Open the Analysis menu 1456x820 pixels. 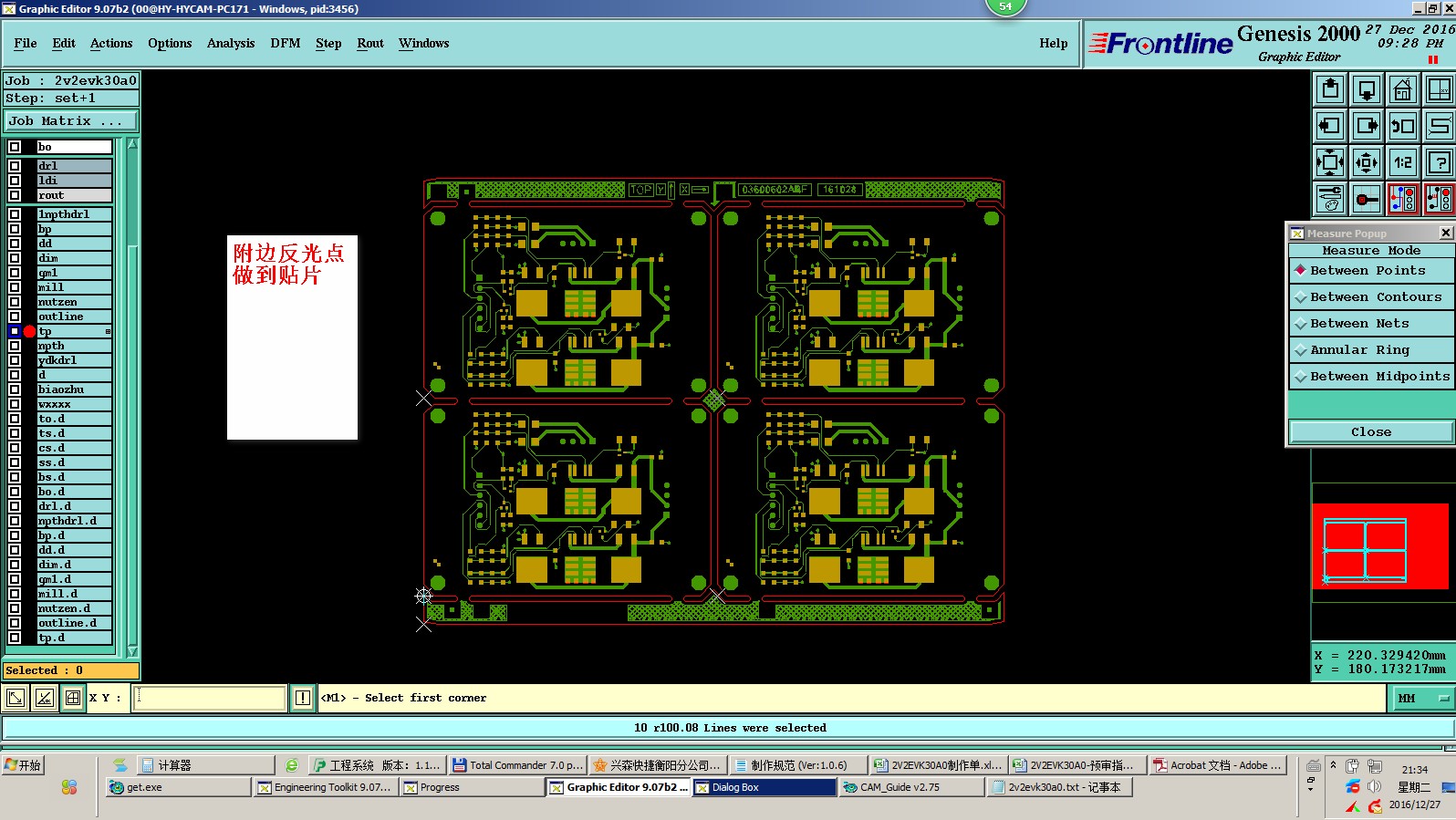click(231, 43)
